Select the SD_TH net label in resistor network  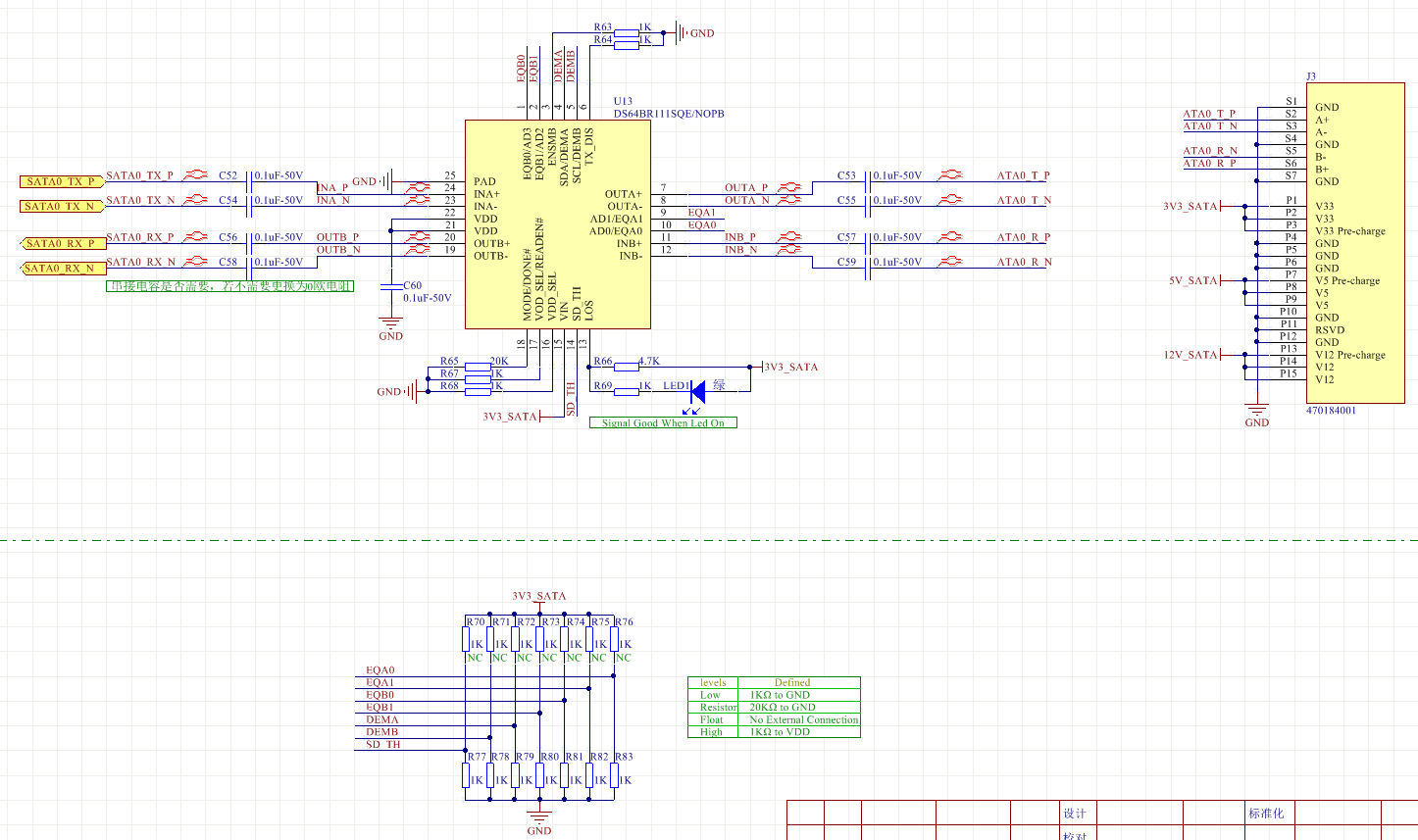click(x=383, y=744)
